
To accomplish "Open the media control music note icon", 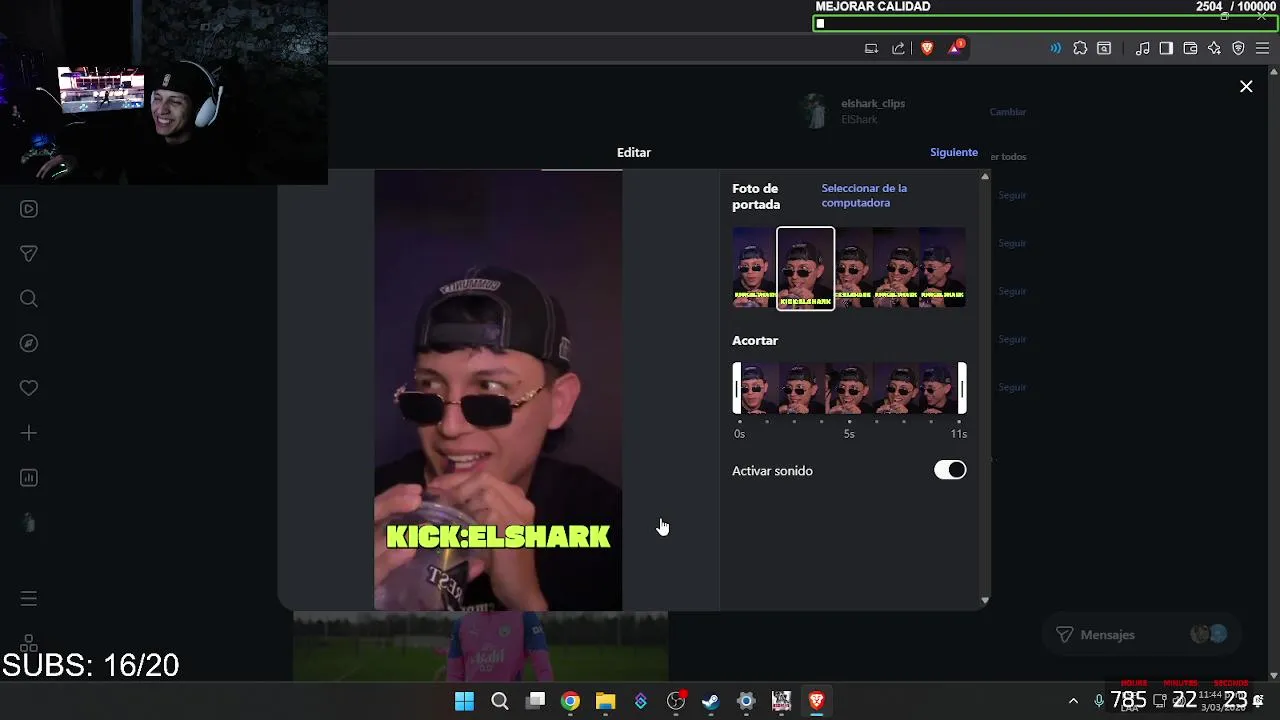I will point(1142,48).
